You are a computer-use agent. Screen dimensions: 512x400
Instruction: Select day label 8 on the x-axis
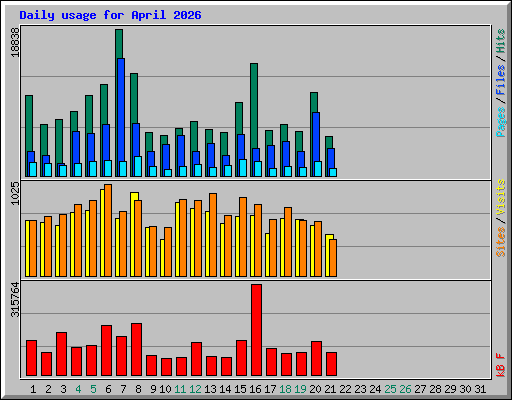(138, 389)
